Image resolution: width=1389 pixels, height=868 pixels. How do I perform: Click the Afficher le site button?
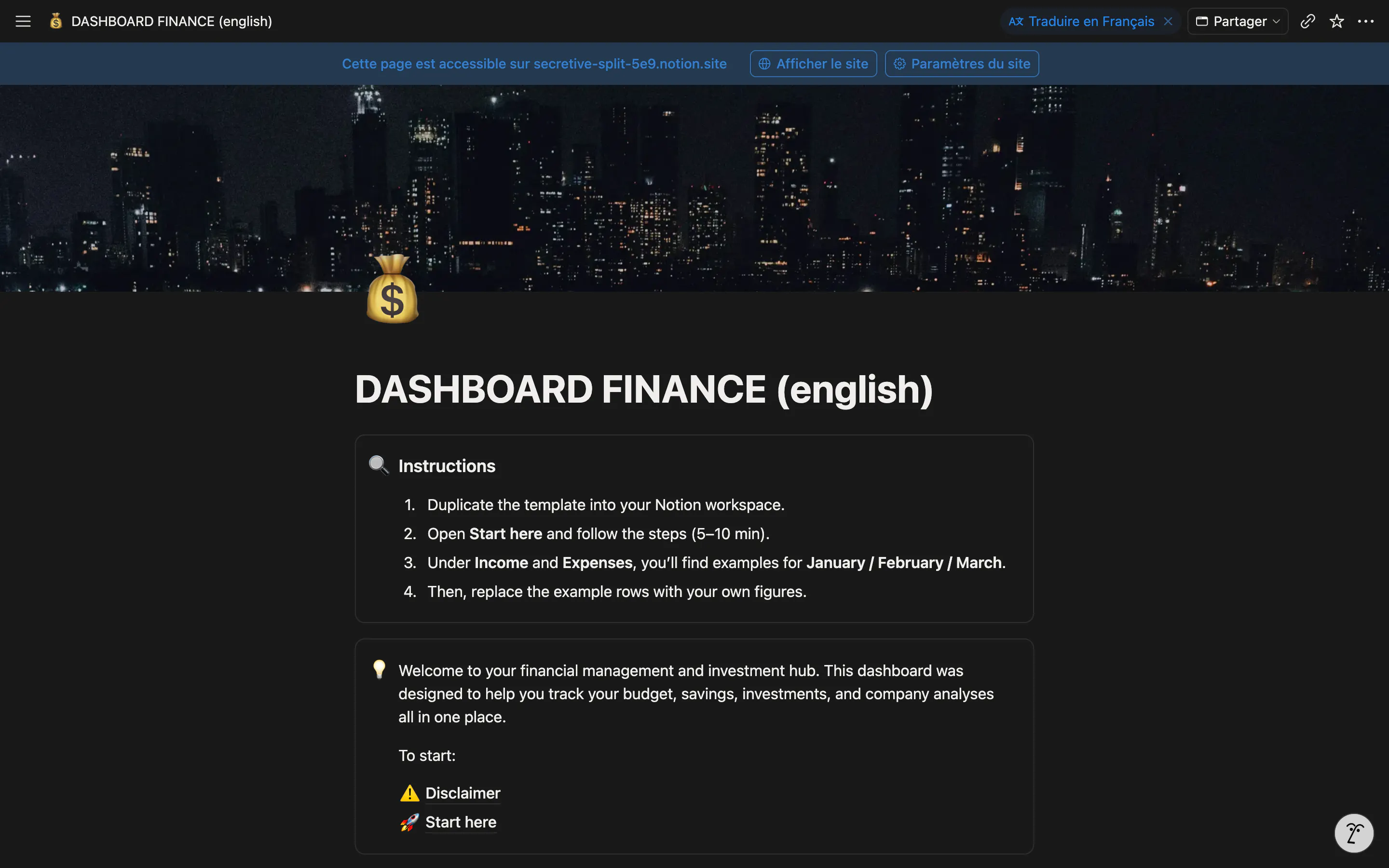point(813,64)
